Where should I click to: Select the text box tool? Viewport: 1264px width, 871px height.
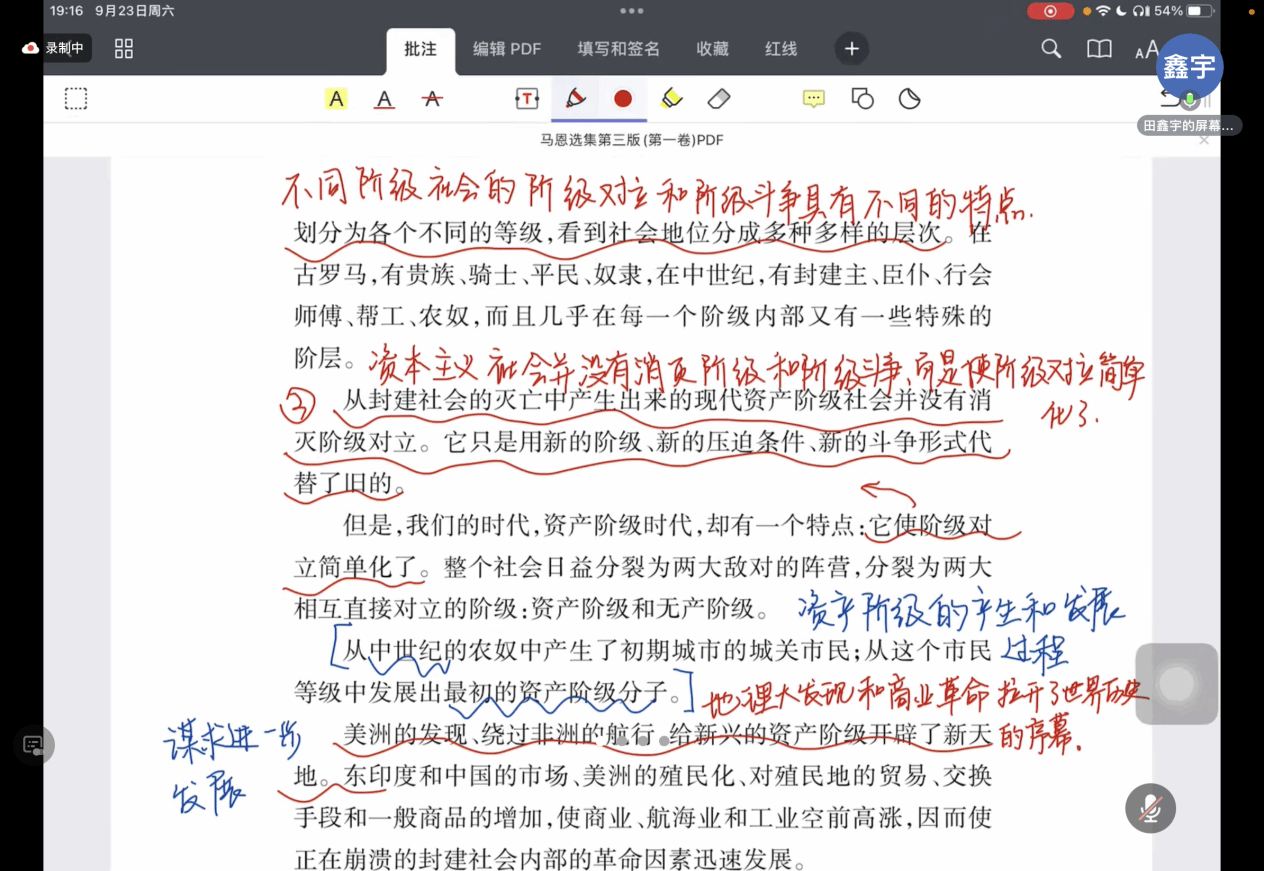pyautogui.click(x=527, y=99)
